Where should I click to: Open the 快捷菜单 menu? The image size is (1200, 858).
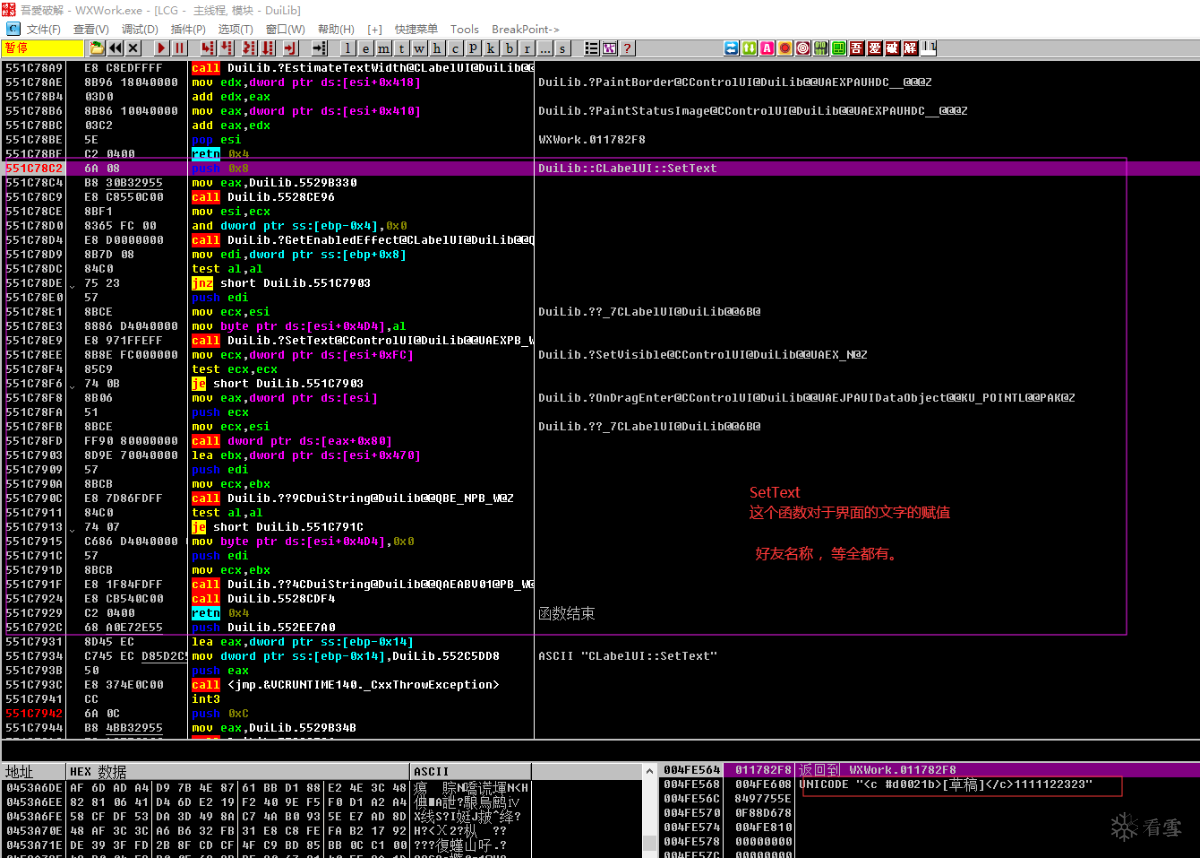click(x=416, y=29)
